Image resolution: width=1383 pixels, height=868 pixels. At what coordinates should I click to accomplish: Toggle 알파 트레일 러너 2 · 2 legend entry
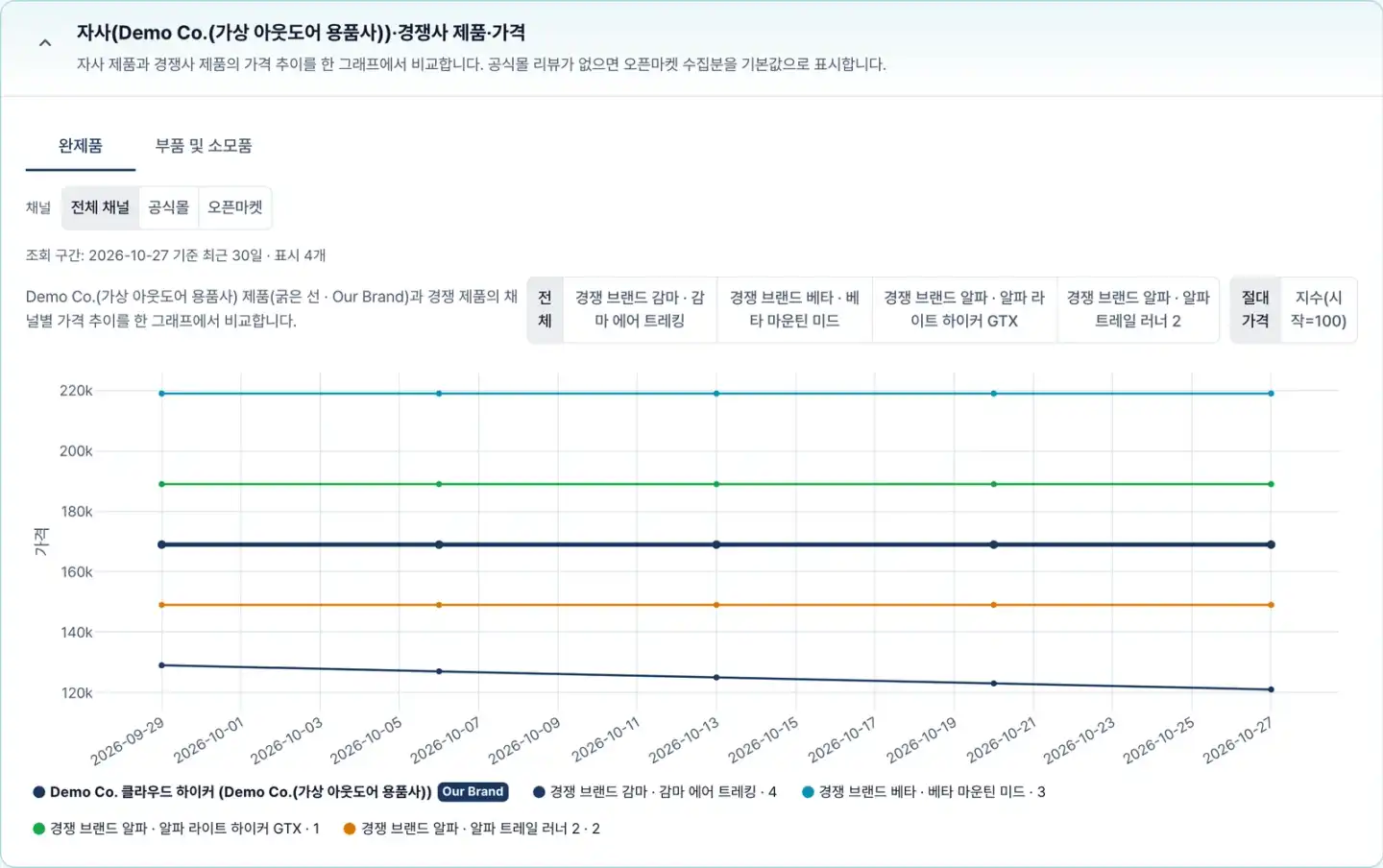pyautogui.click(x=472, y=829)
